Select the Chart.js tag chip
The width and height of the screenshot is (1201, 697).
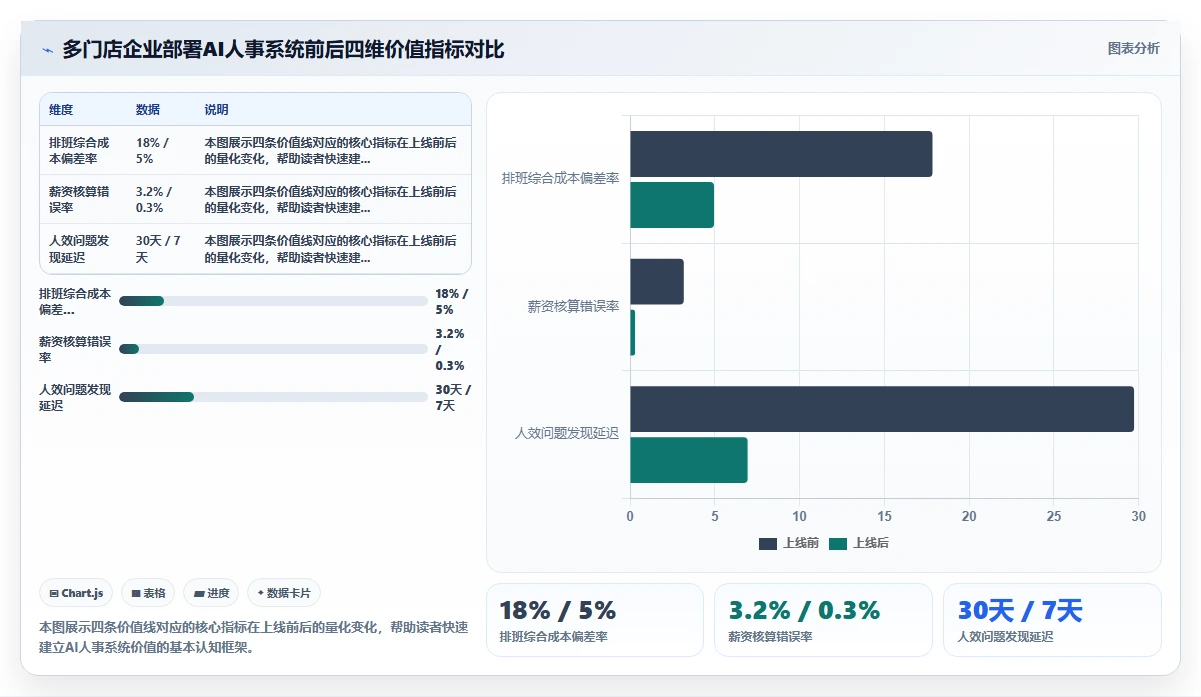point(77,593)
